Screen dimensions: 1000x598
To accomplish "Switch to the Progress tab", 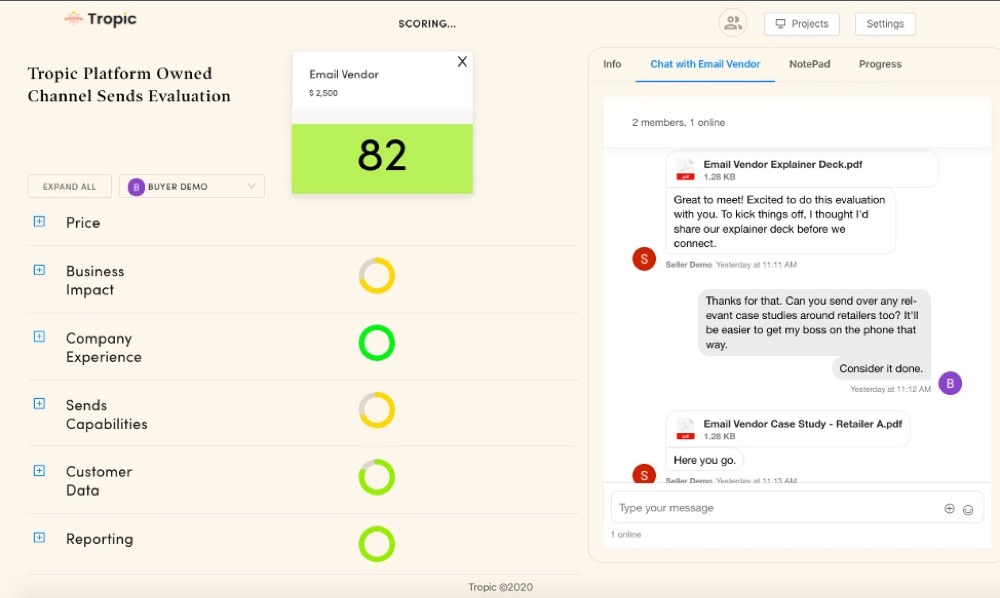I will [x=880, y=64].
